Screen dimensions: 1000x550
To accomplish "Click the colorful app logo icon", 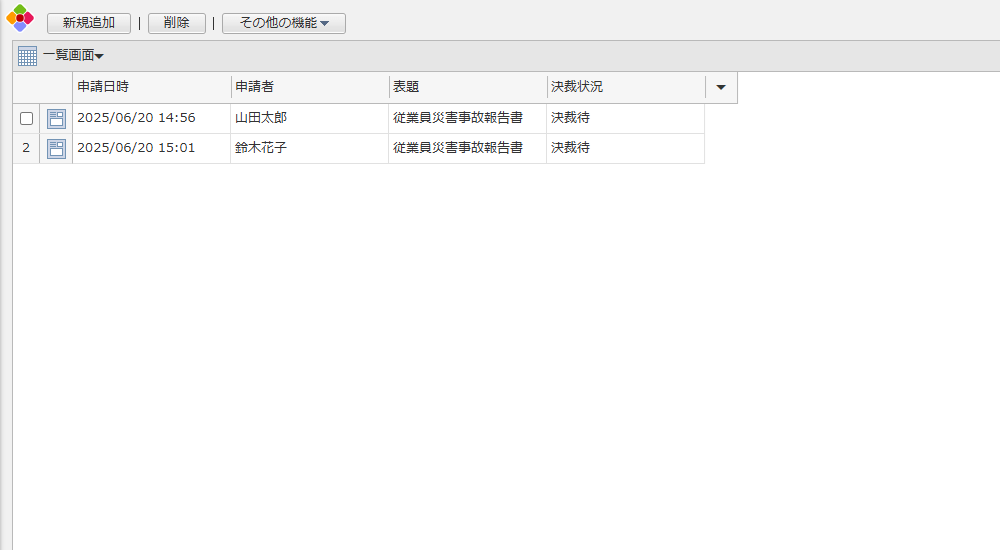I will pyautogui.click(x=20, y=18).
